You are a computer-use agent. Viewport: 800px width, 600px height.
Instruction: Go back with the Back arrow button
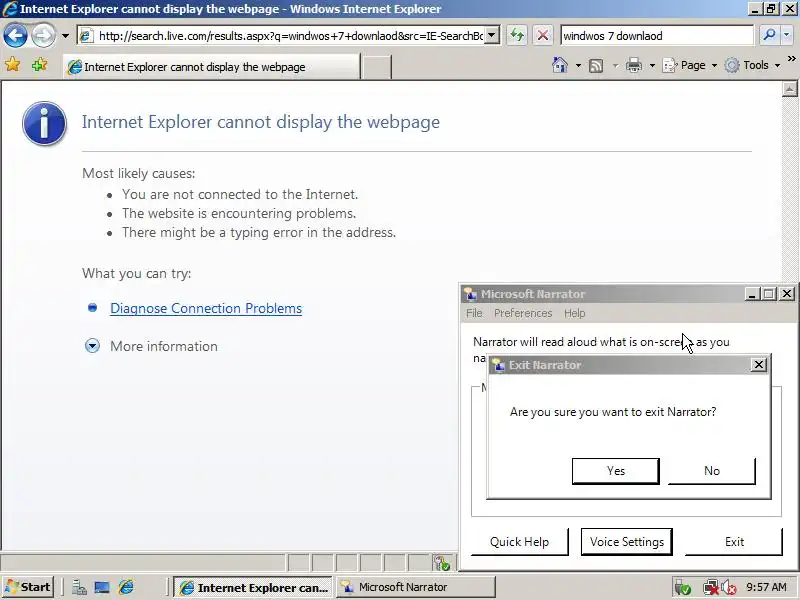point(15,36)
